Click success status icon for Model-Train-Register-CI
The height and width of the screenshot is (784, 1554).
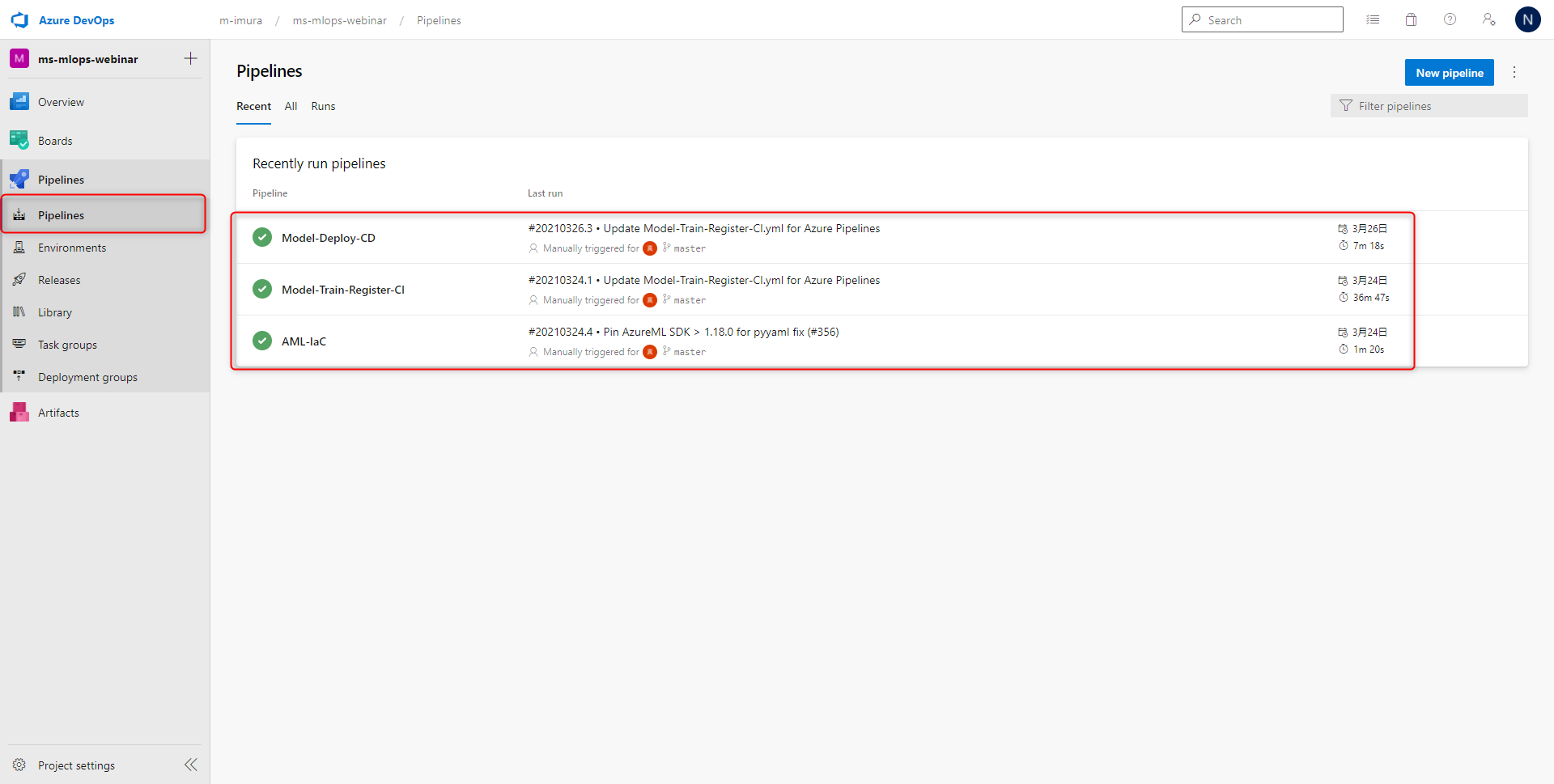[262, 289]
